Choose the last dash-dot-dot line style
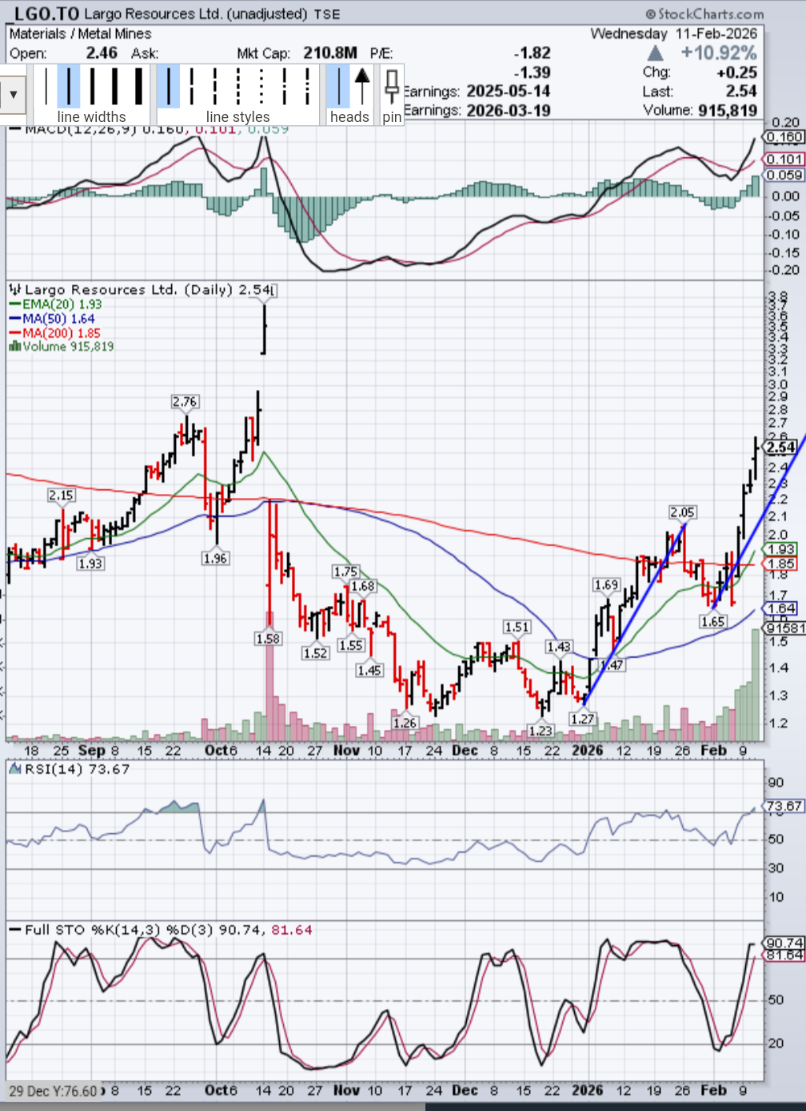Screen dimensions: 806x1111 point(308,86)
